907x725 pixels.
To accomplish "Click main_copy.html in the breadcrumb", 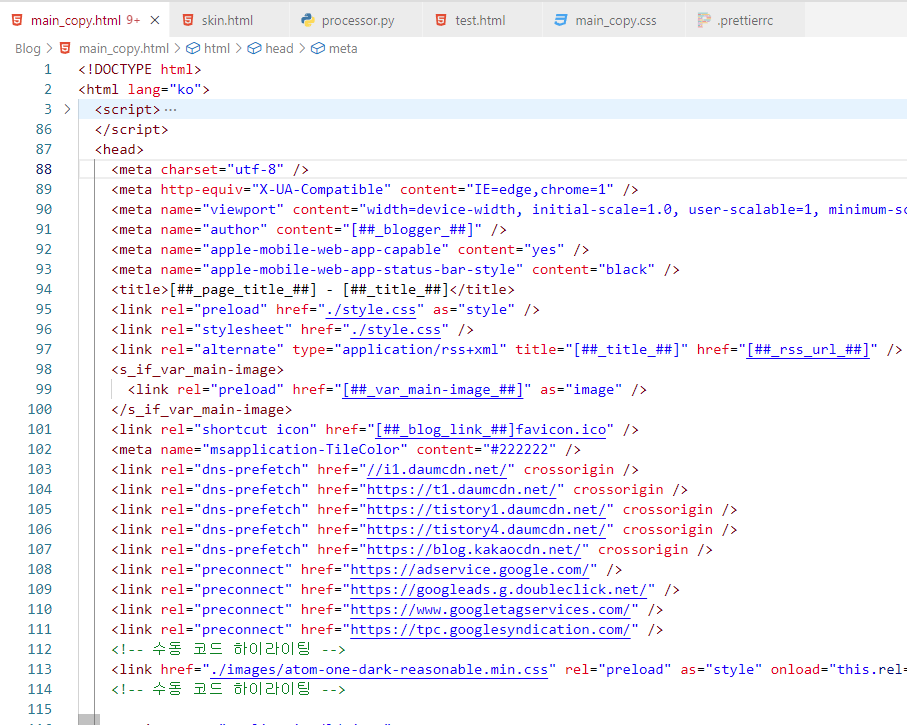I will (124, 49).
